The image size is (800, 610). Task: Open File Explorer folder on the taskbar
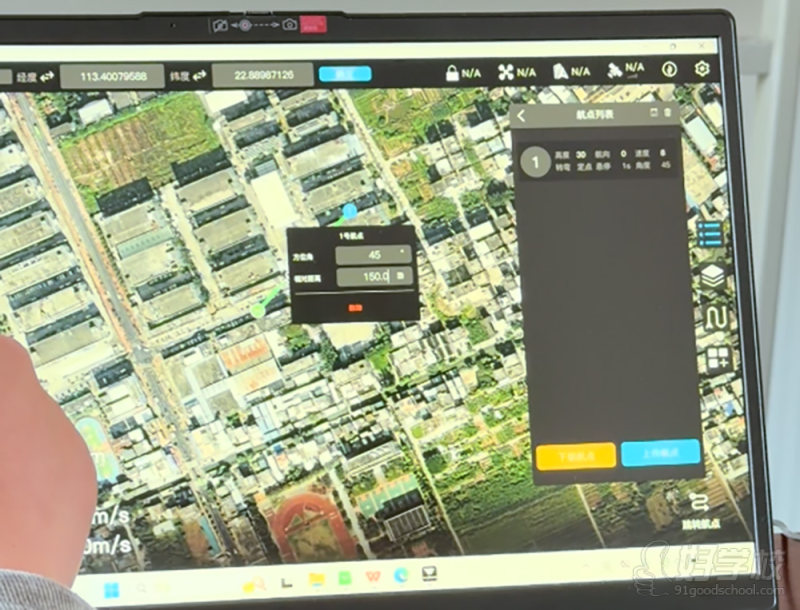pyautogui.click(x=317, y=579)
